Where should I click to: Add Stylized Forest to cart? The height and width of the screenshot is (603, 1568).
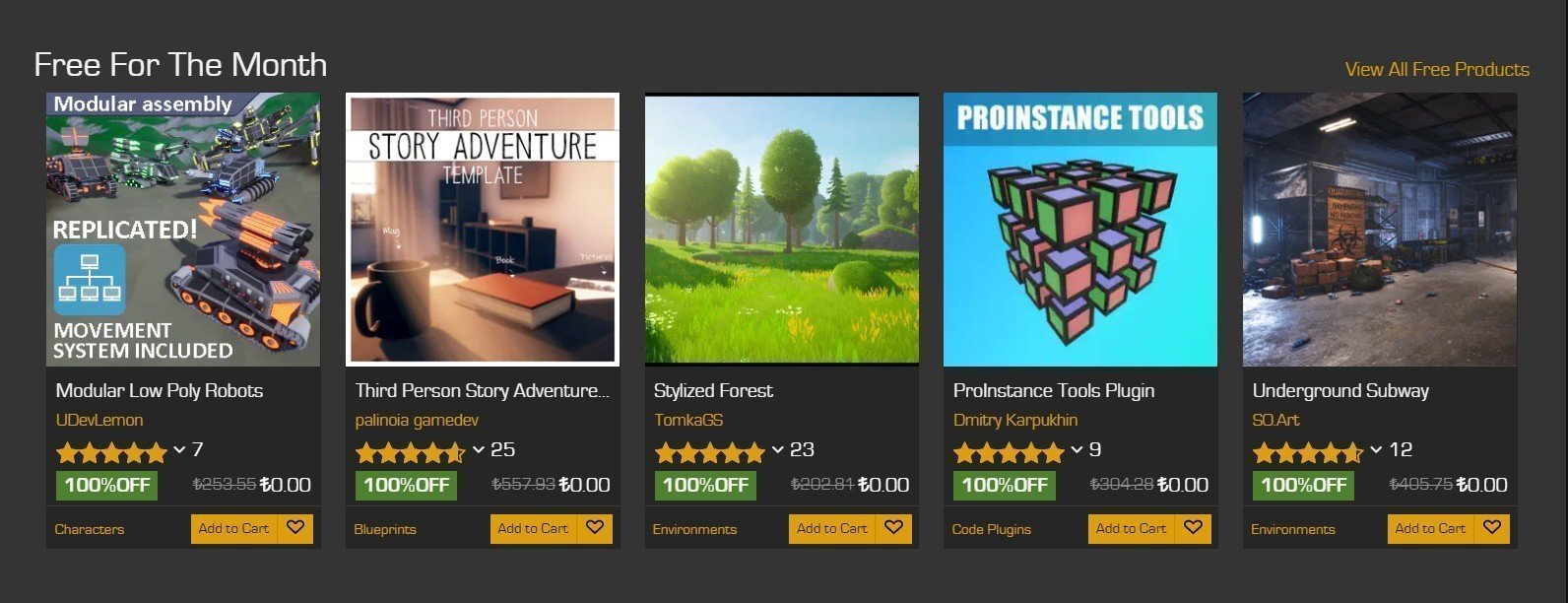coord(832,528)
